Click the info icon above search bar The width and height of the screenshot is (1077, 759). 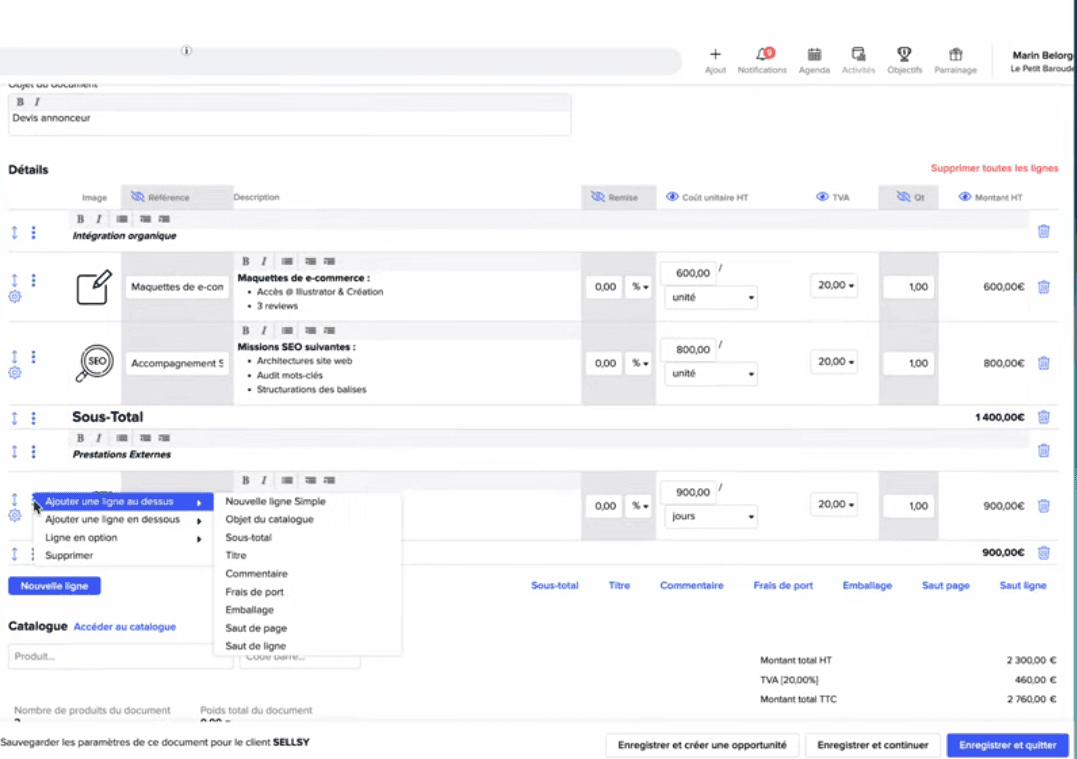[x=186, y=51]
